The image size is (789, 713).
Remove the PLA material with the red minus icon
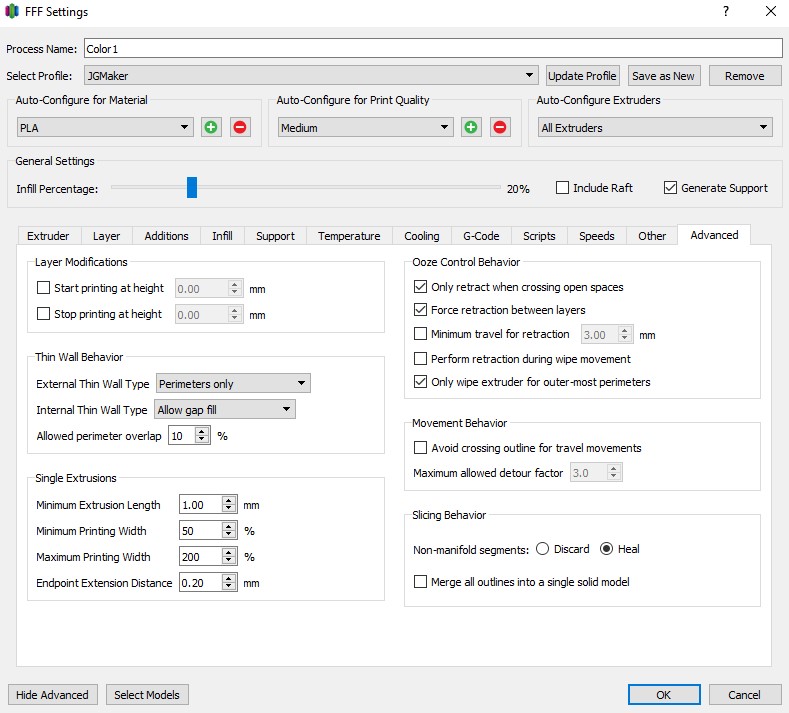tap(240, 127)
